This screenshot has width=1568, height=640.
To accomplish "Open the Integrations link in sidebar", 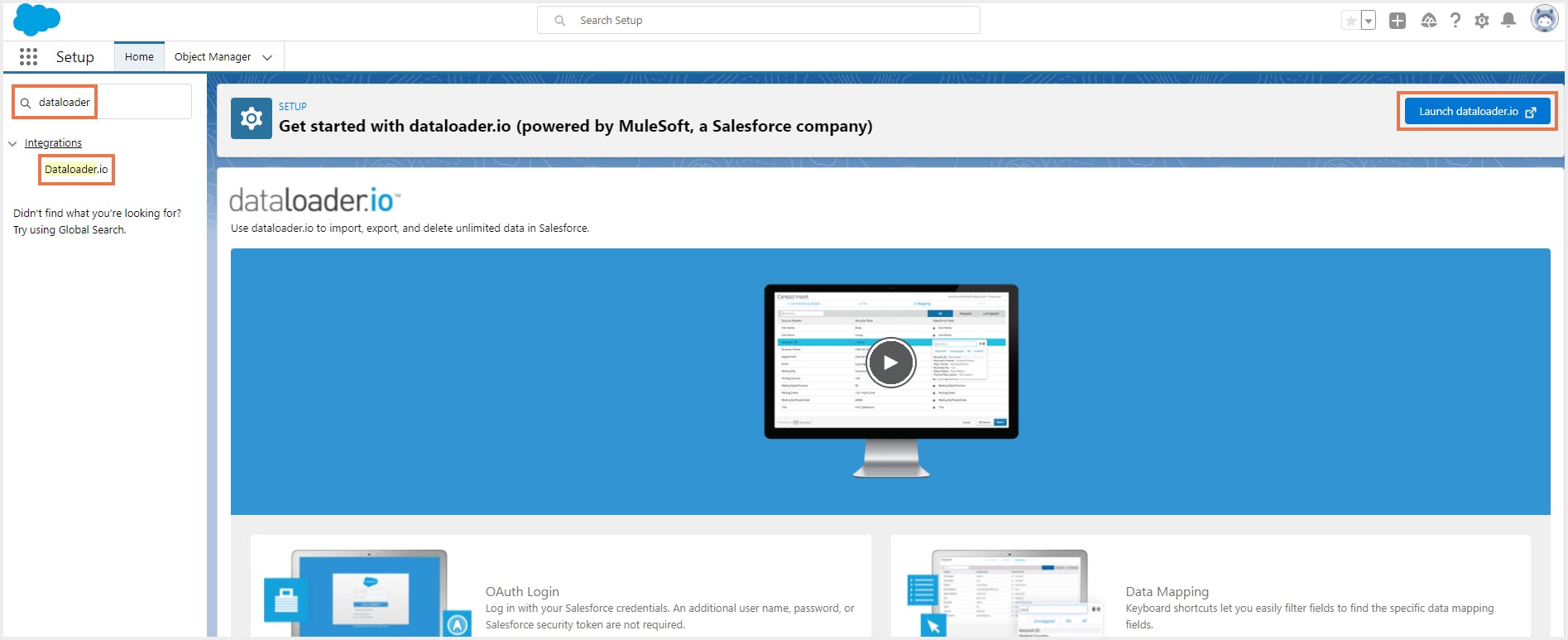I will pyautogui.click(x=53, y=142).
